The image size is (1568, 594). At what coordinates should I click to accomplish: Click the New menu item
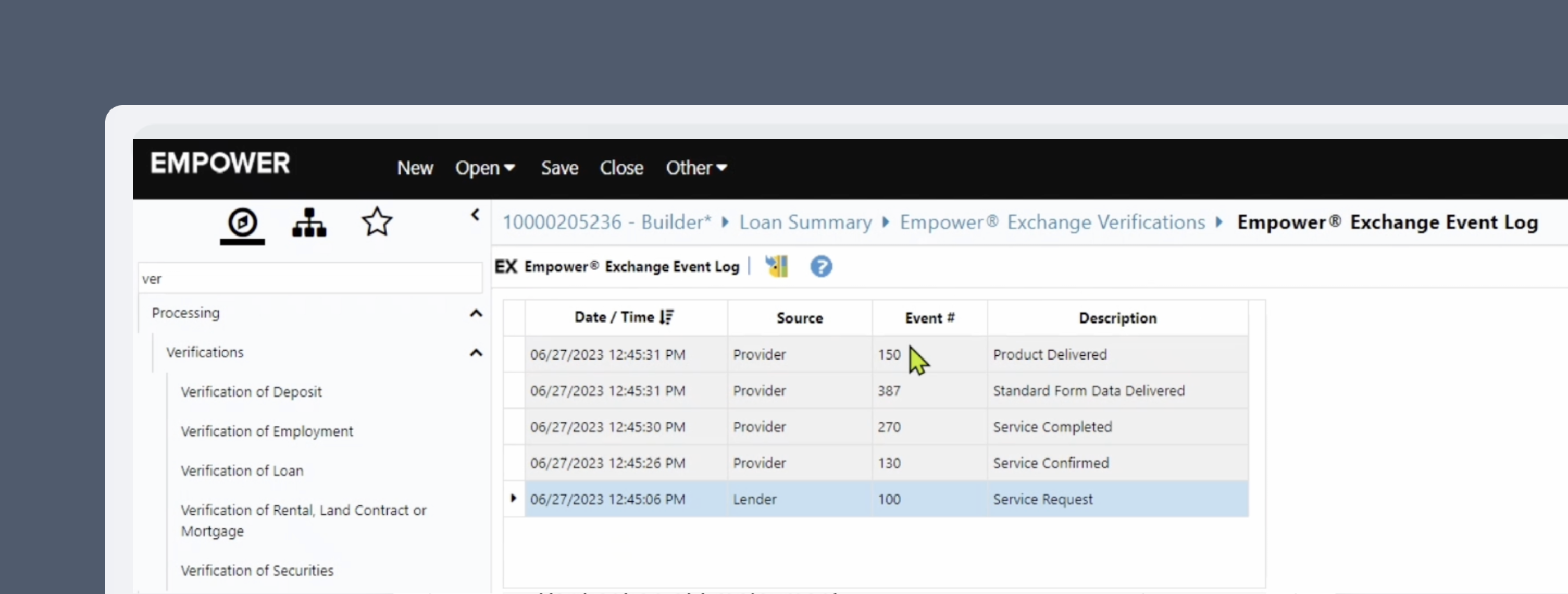pos(415,167)
